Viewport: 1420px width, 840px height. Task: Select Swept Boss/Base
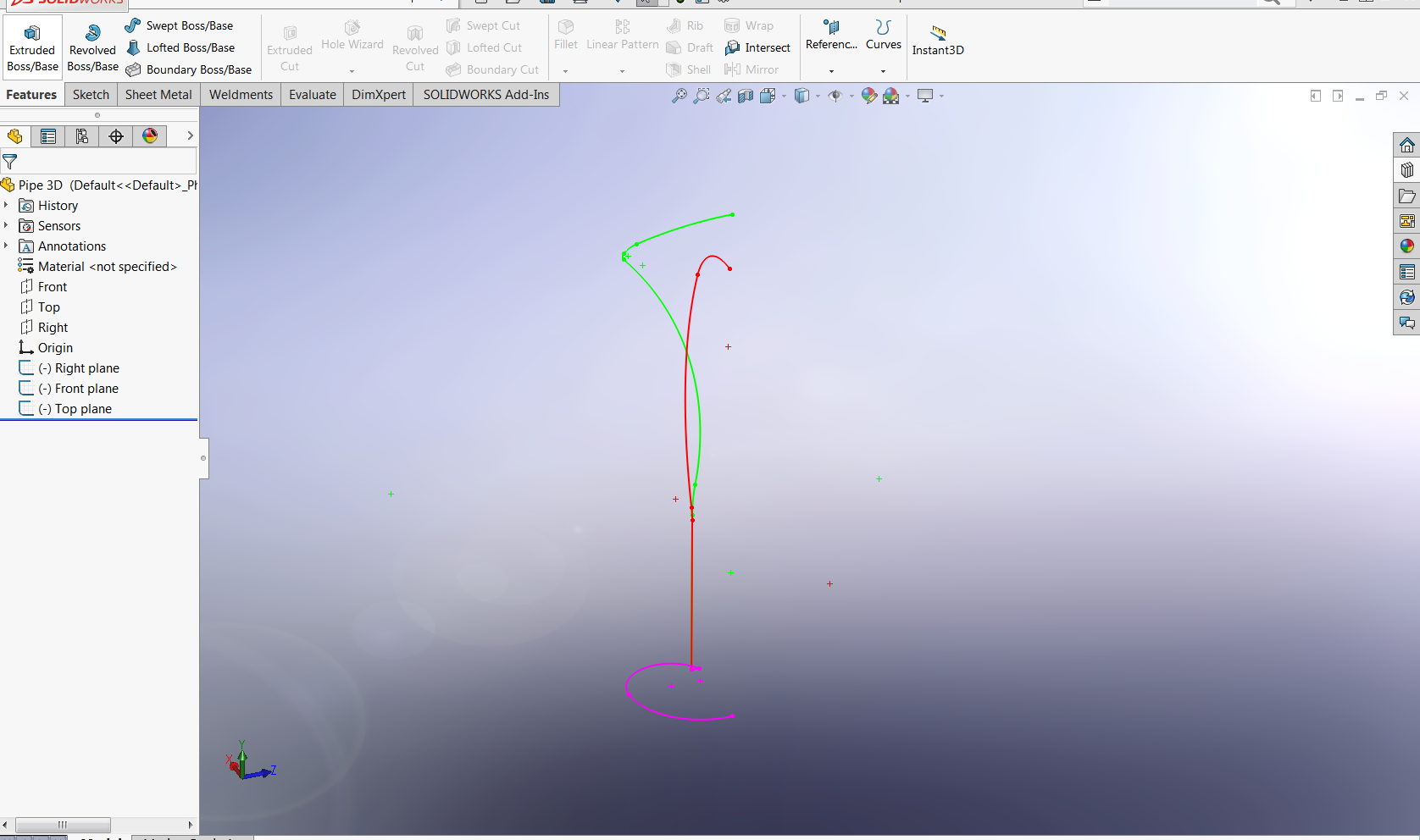[179, 25]
